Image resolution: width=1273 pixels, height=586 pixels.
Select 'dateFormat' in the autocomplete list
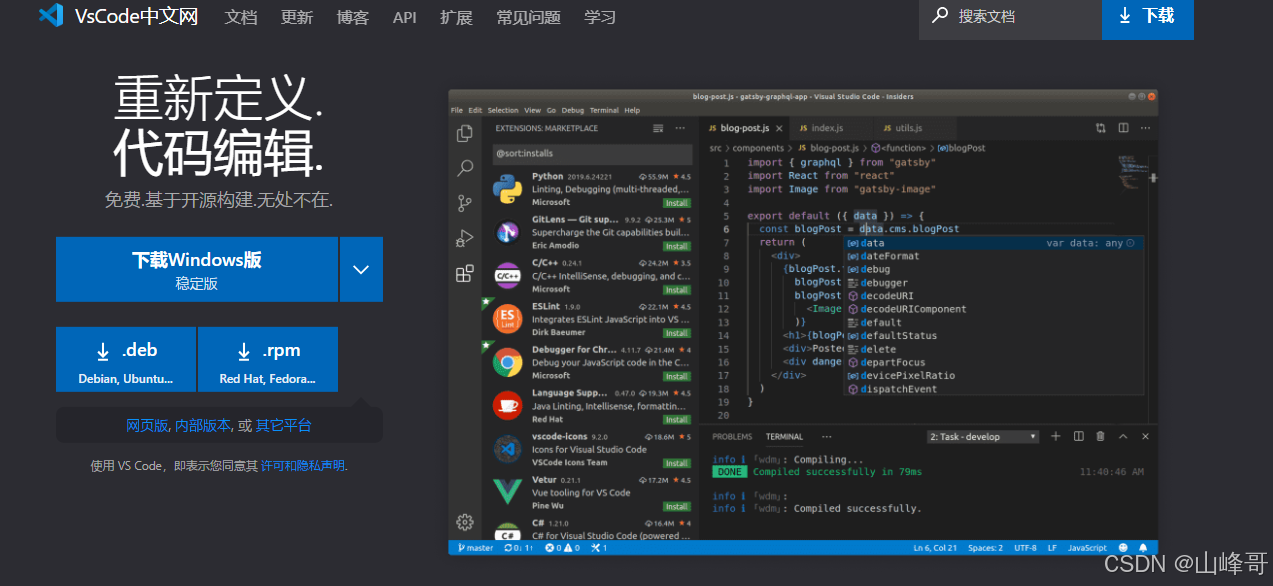pos(995,256)
